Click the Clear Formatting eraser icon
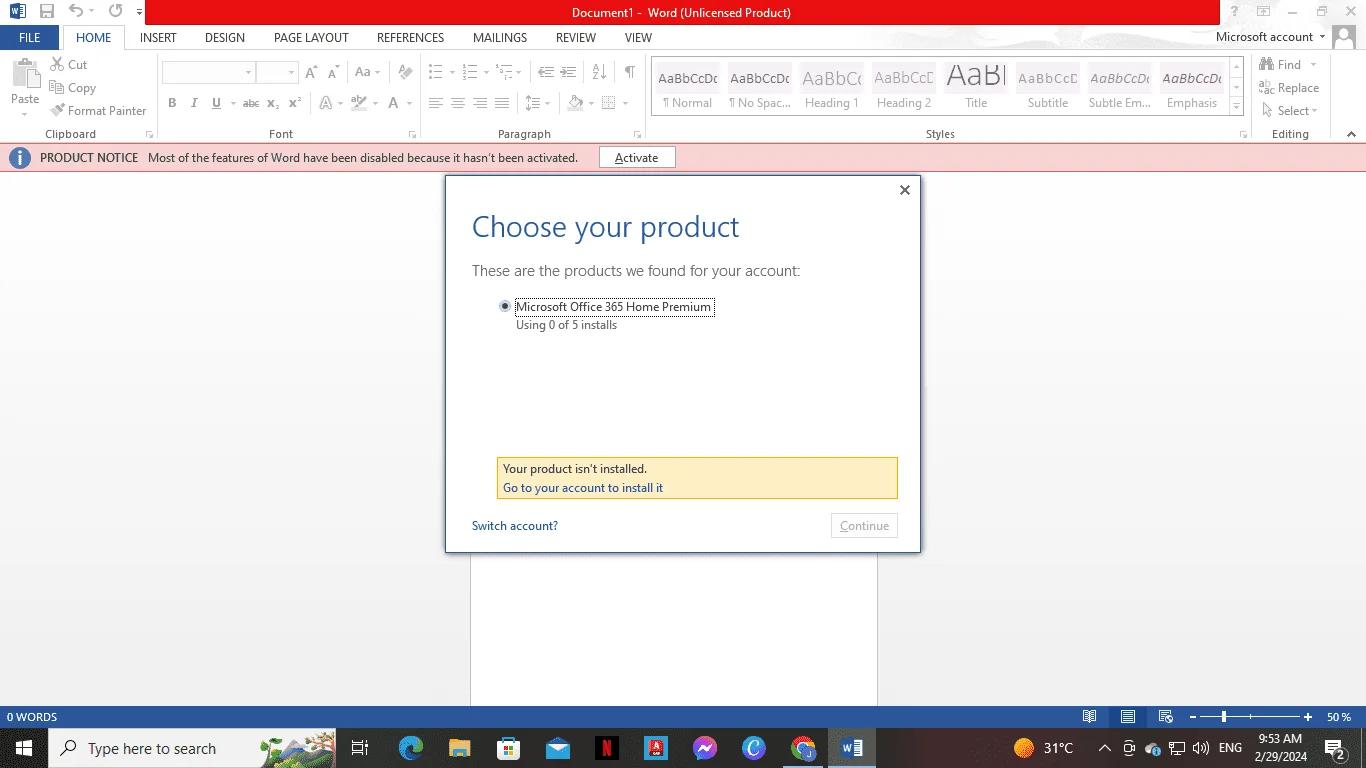 pyautogui.click(x=405, y=72)
